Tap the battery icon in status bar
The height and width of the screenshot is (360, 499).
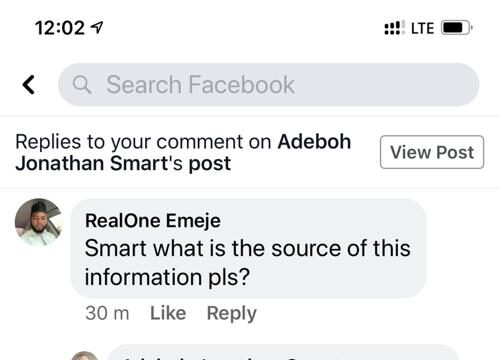coord(457,28)
